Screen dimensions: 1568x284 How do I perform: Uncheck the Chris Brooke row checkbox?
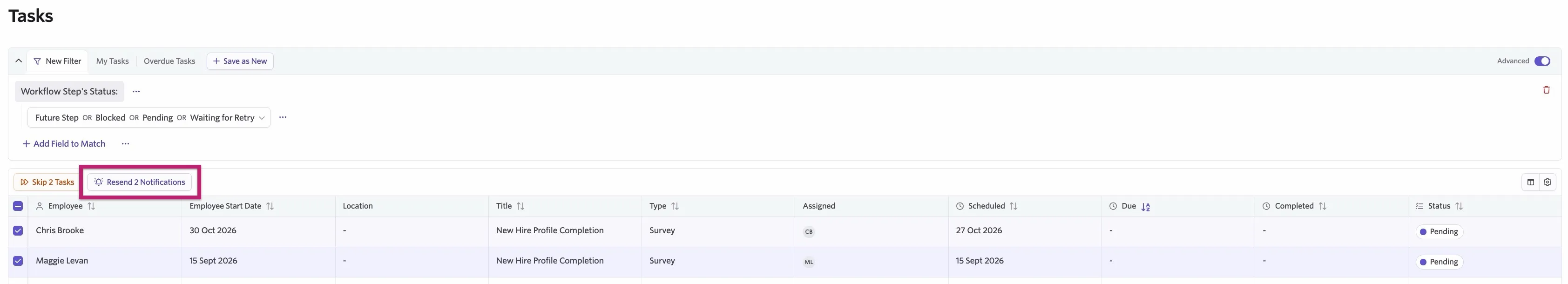point(18,231)
